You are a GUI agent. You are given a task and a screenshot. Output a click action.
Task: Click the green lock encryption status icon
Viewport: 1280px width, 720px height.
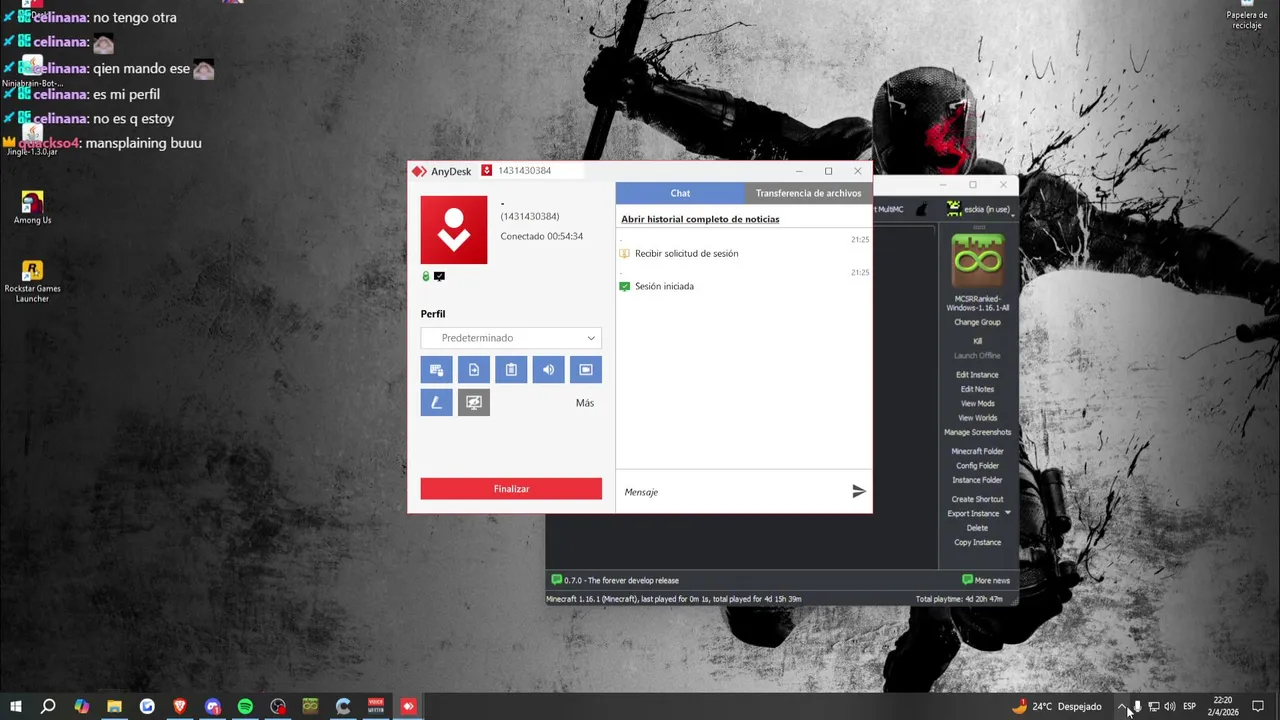click(426, 276)
